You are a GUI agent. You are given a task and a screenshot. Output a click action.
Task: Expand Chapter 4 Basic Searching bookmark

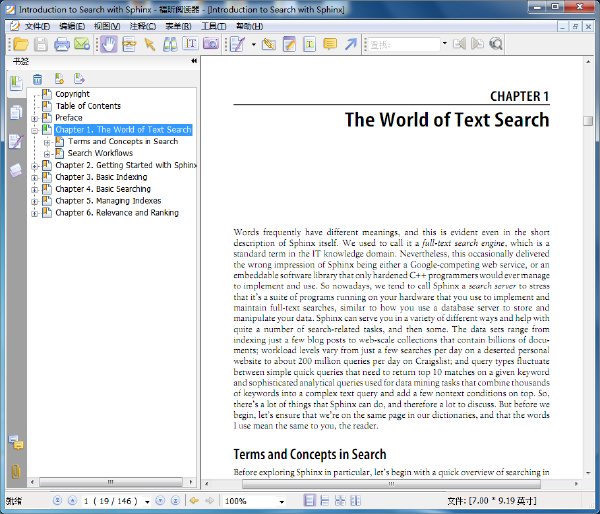pyautogui.click(x=34, y=190)
